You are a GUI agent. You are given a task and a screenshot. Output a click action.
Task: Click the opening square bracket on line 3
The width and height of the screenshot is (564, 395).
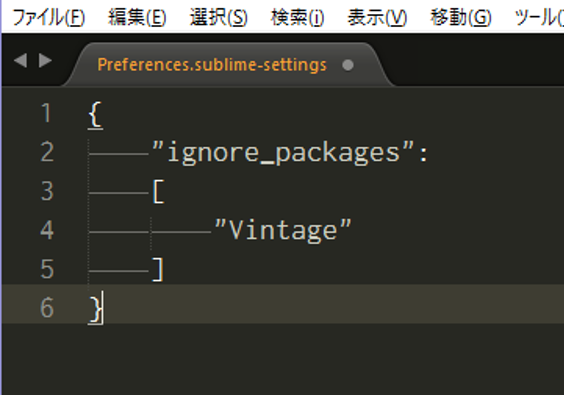(159, 191)
